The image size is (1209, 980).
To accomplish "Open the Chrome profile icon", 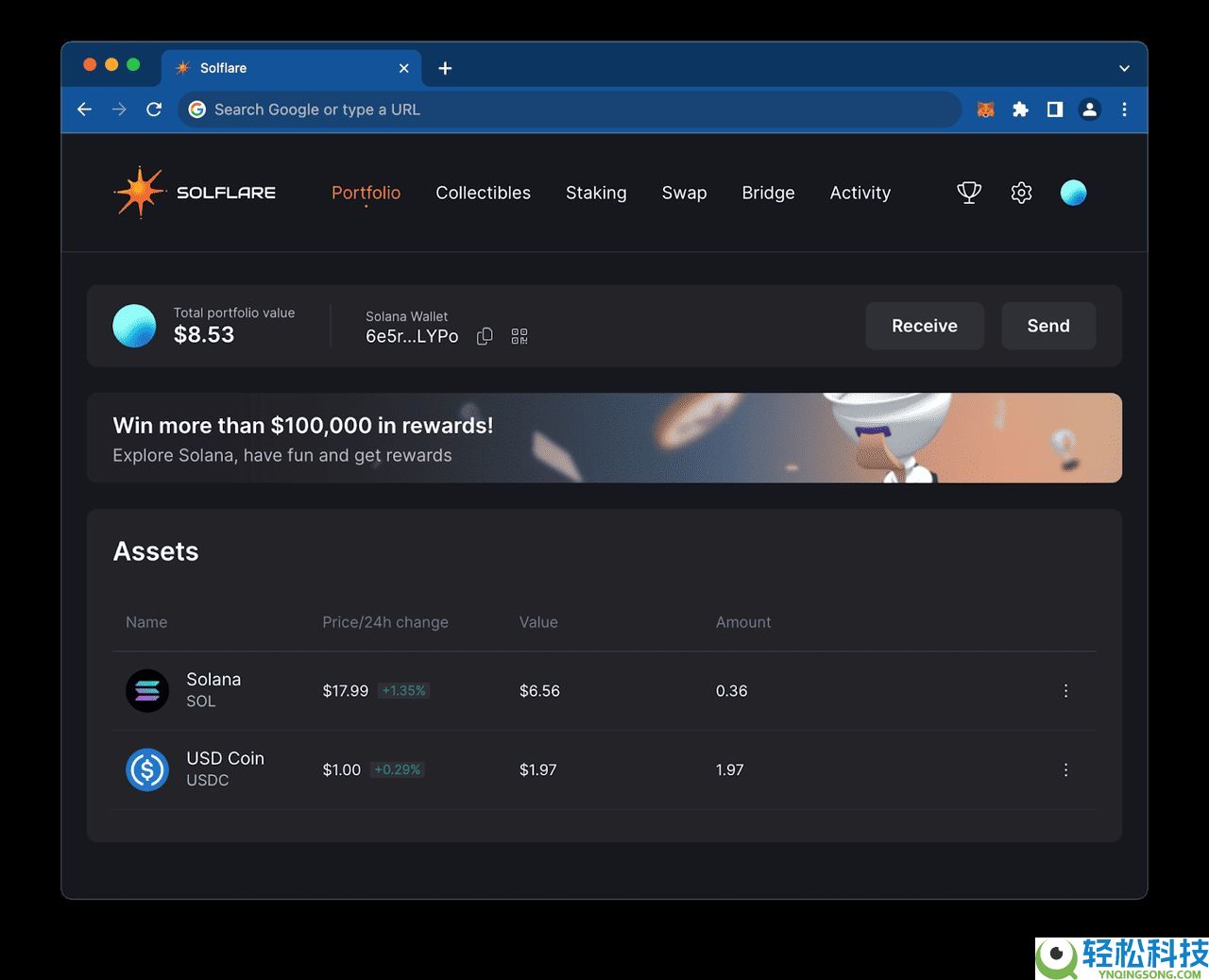I will [x=1089, y=110].
